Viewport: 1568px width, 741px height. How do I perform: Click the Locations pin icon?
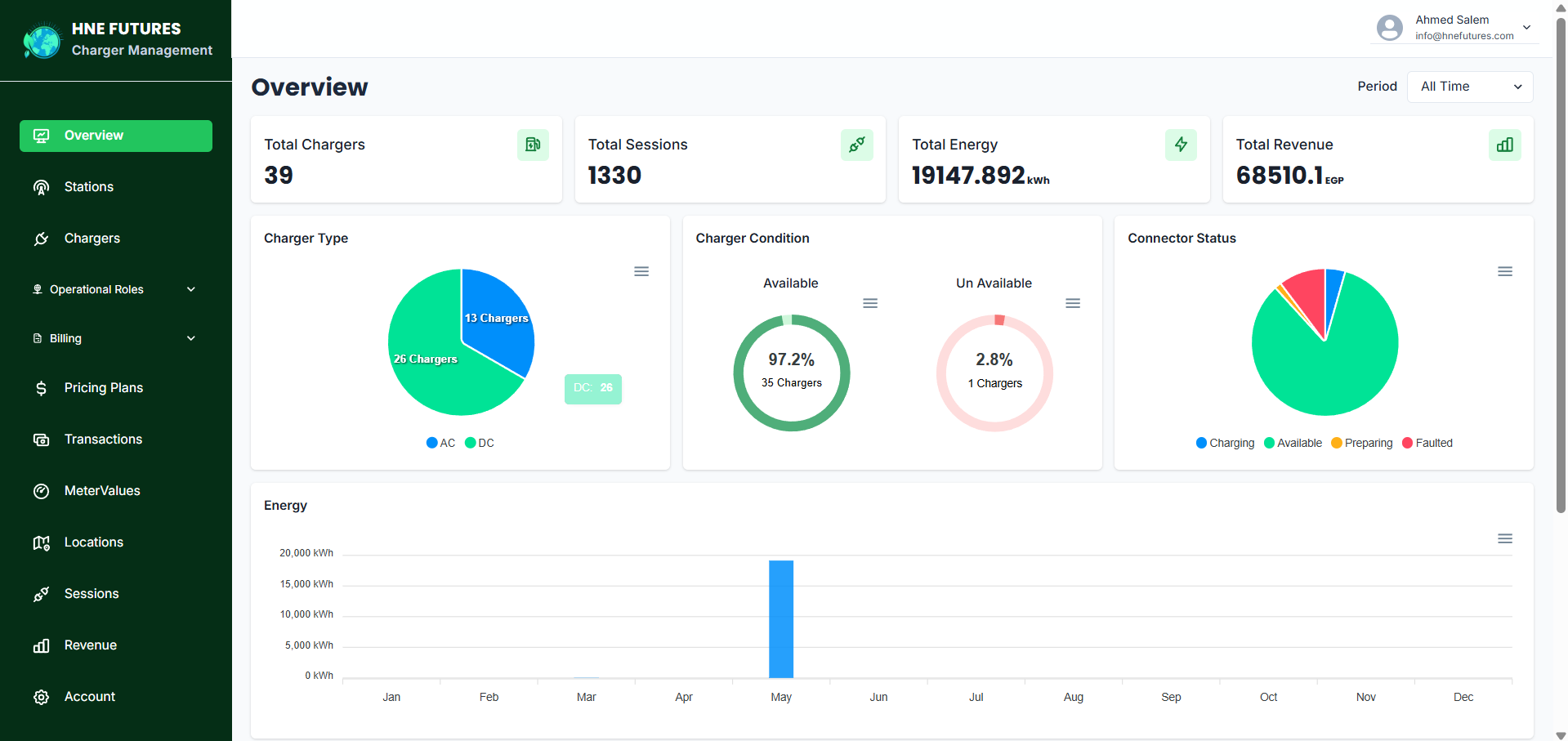click(41, 542)
